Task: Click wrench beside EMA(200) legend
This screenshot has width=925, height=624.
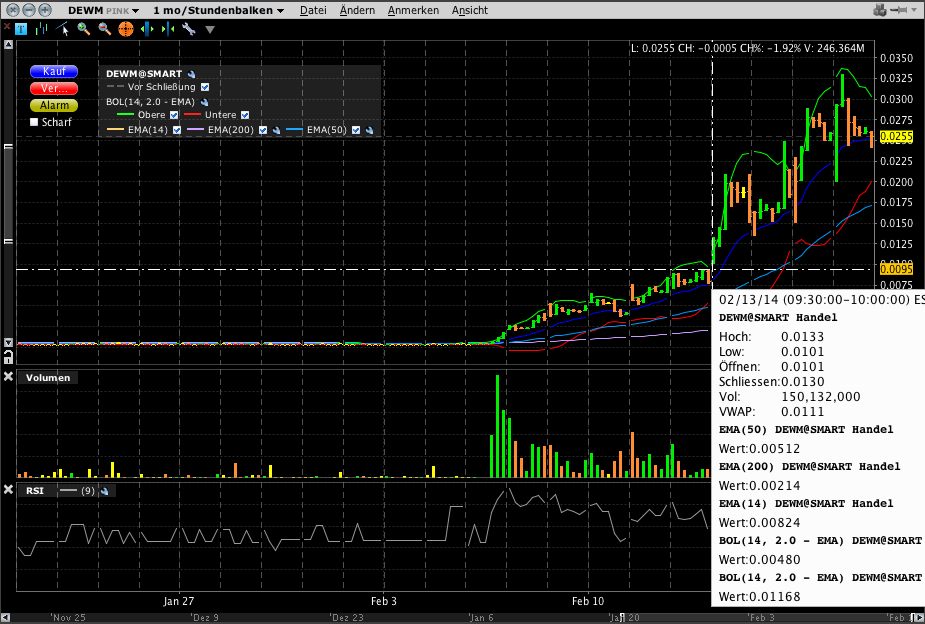Action: pos(276,130)
